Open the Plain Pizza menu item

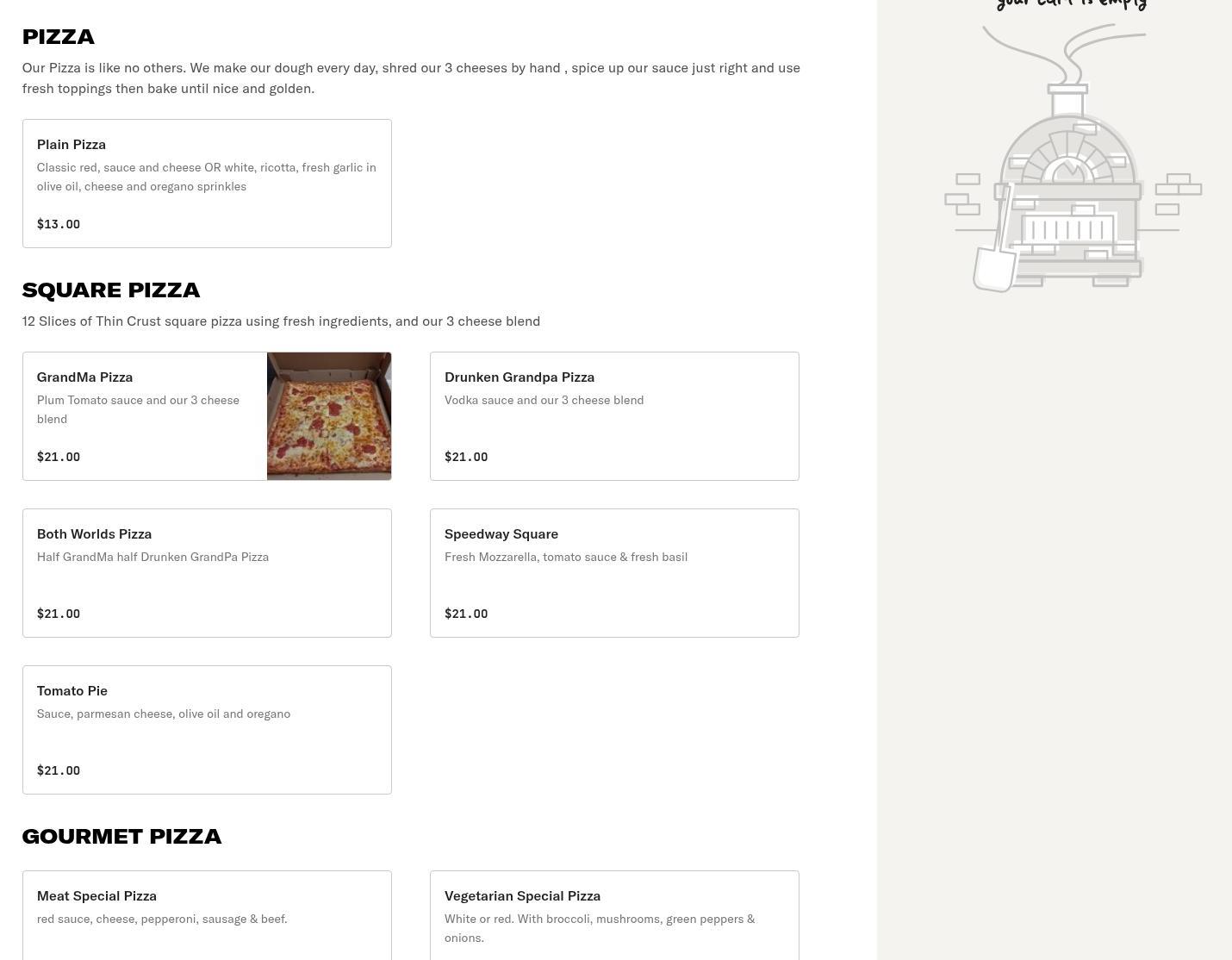coord(207,184)
